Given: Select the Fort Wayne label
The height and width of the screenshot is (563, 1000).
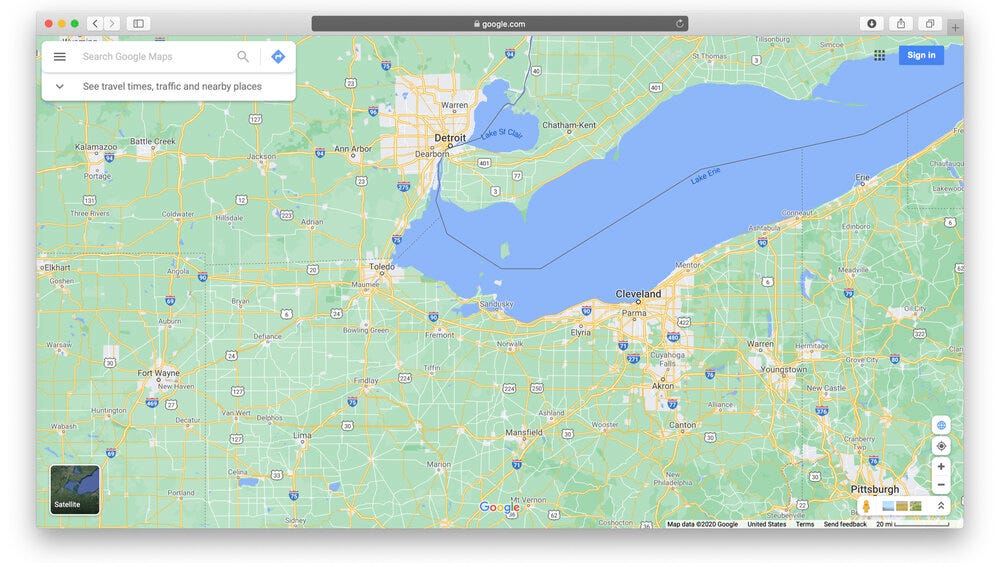Looking at the screenshot, I should coord(158,373).
